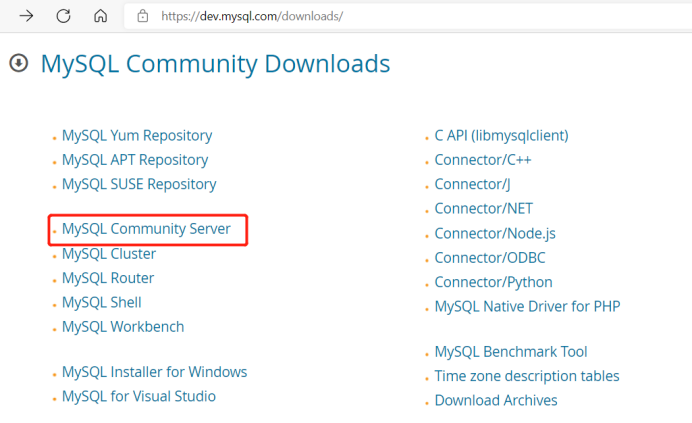The height and width of the screenshot is (423, 692).
Task: Click the download circle icon beside heading
Action: (19, 63)
